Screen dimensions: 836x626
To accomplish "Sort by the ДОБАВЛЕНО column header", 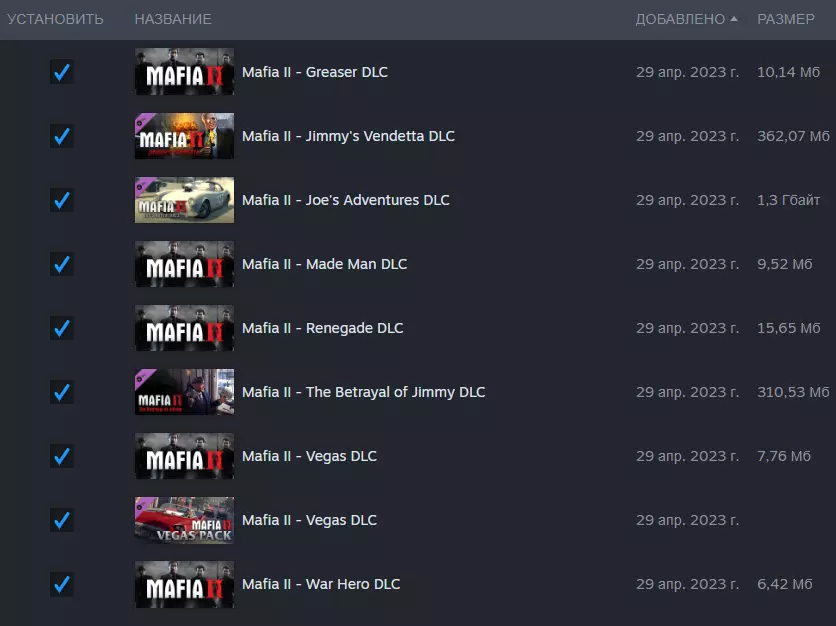I will pyautogui.click(x=680, y=19).
